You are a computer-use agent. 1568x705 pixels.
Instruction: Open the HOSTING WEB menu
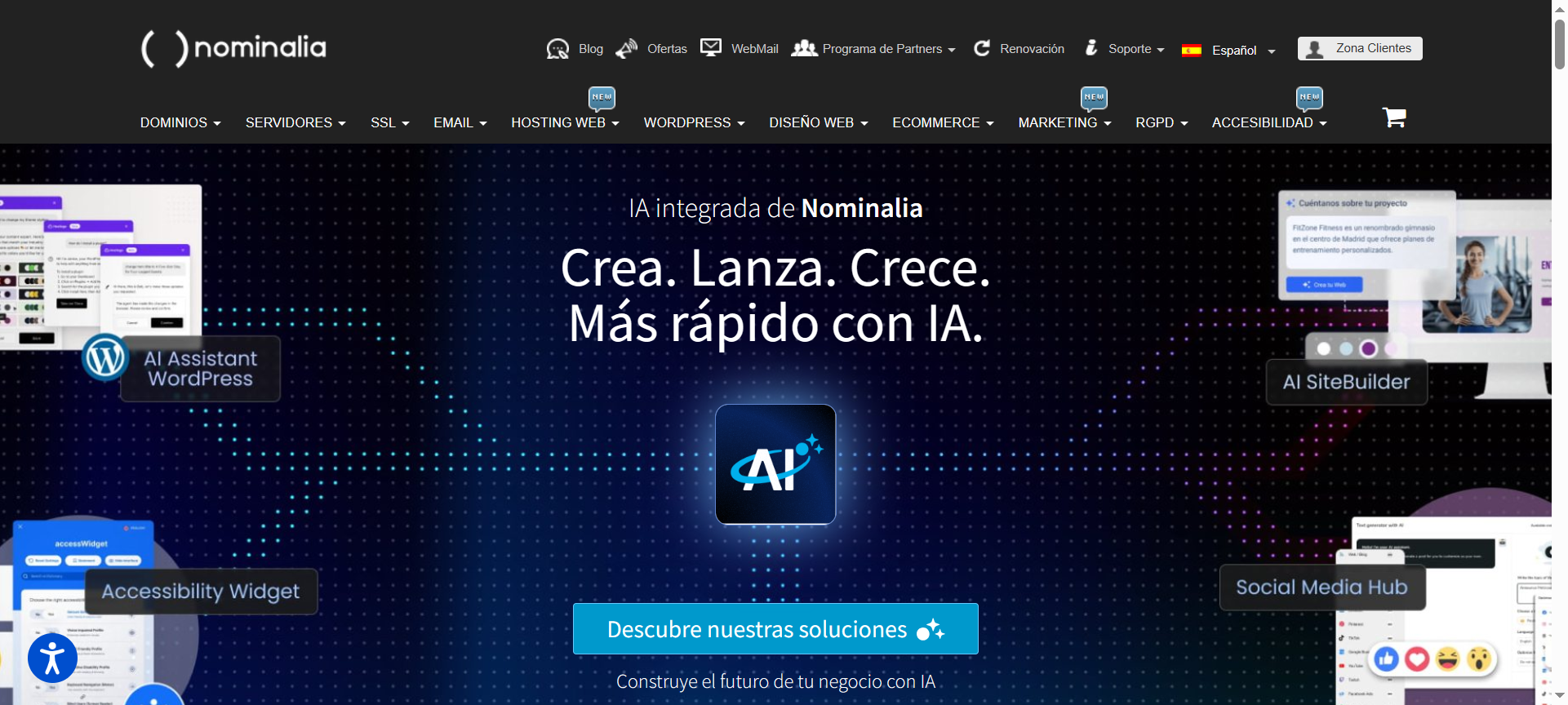(565, 122)
